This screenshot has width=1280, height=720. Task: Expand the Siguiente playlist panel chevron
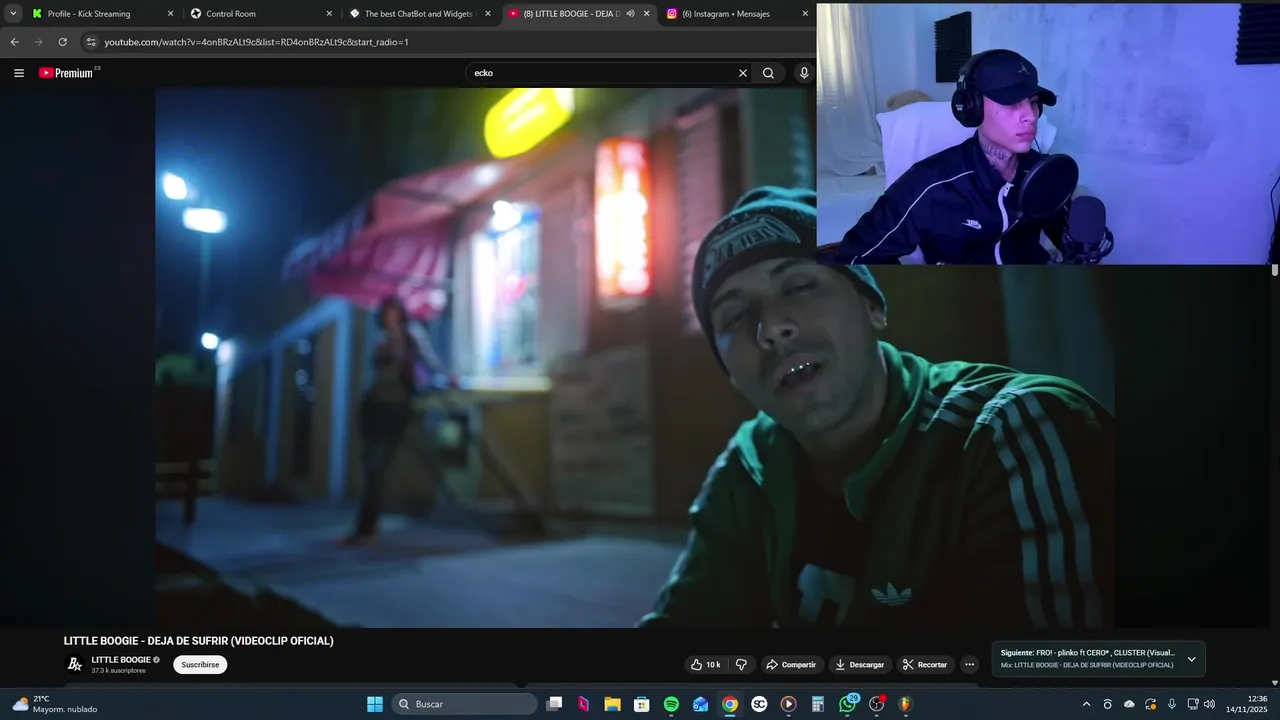(1191, 659)
